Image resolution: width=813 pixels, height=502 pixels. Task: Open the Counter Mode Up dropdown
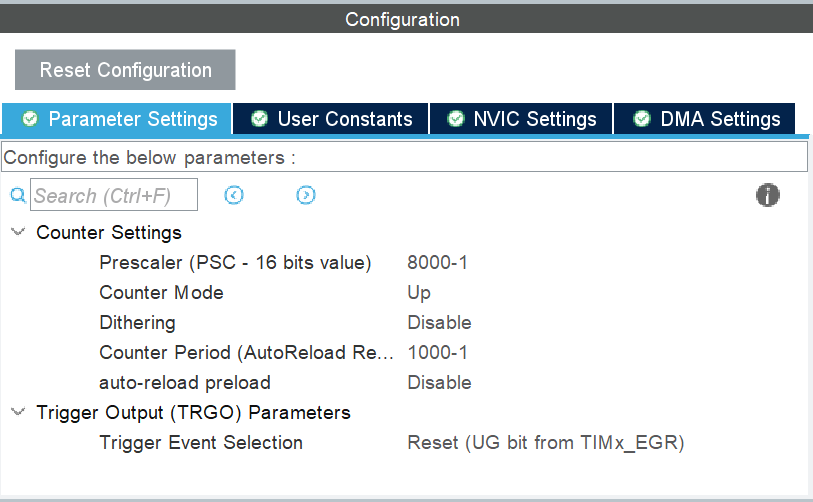coord(419,293)
